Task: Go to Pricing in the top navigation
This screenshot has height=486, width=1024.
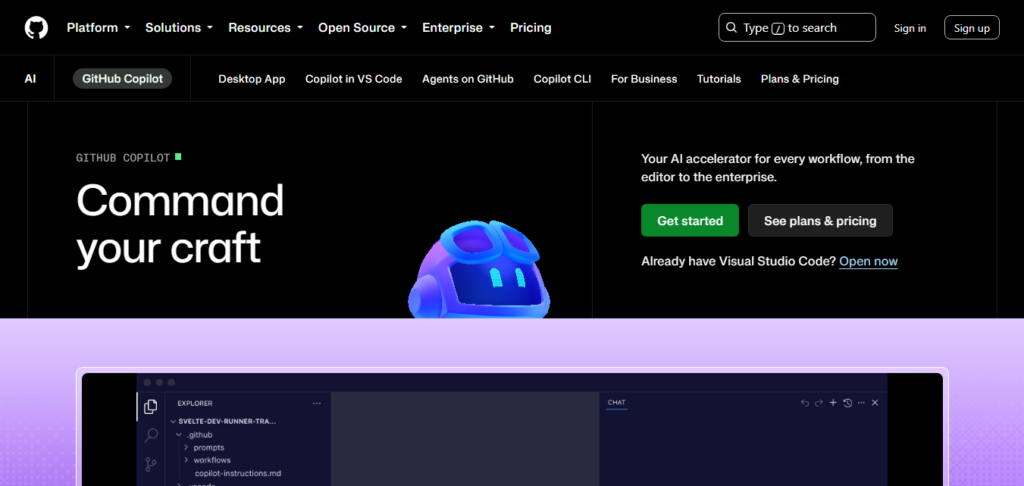Action: pyautogui.click(x=530, y=27)
